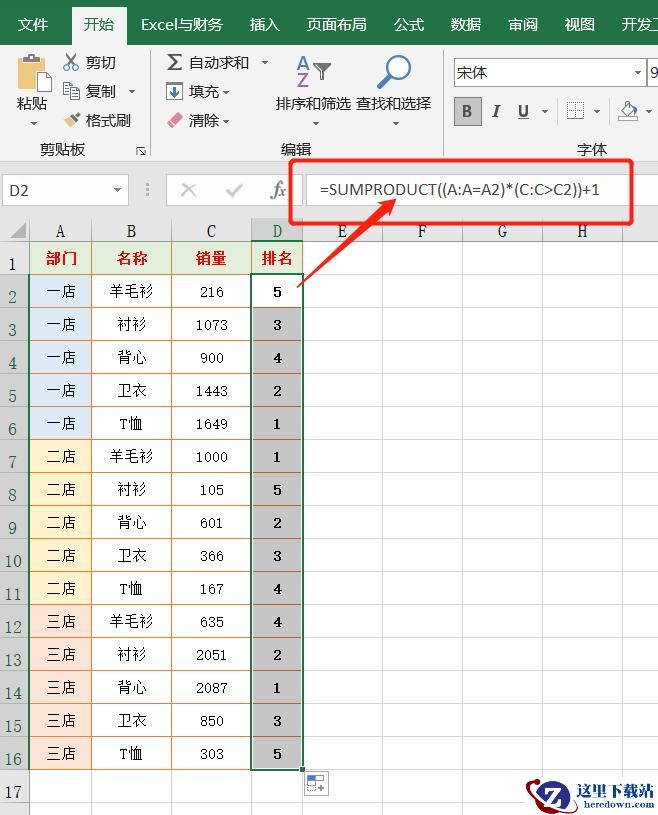Switch to the Home (开始) tab
658x815 pixels.
pyautogui.click(x=99, y=24)
